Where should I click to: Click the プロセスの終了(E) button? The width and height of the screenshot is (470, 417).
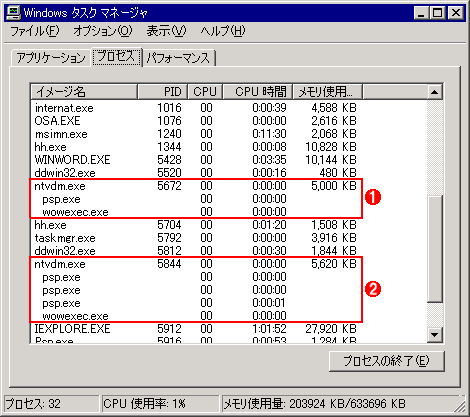pyautogui.click(x=387, y=361)
